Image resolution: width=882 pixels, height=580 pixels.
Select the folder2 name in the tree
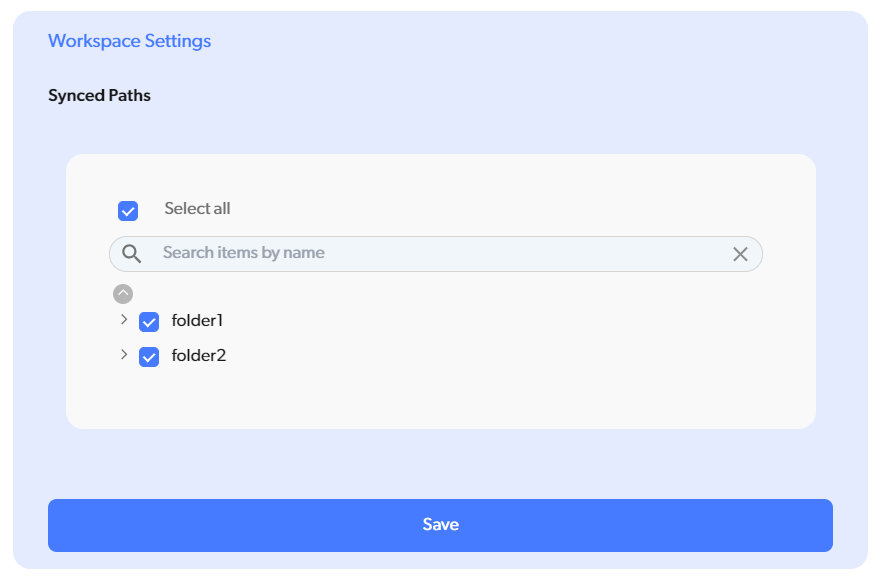(x=199, y=355)
